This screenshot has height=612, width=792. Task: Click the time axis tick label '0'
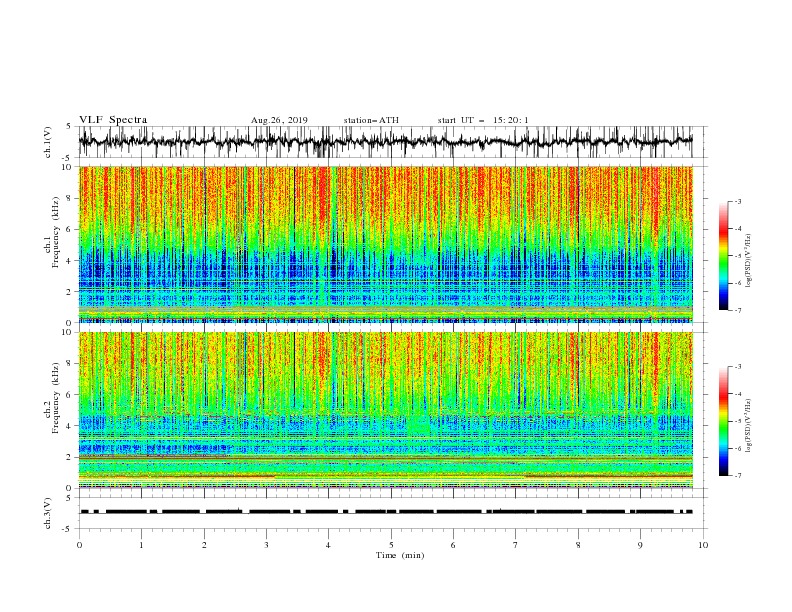tap(79, 545)
